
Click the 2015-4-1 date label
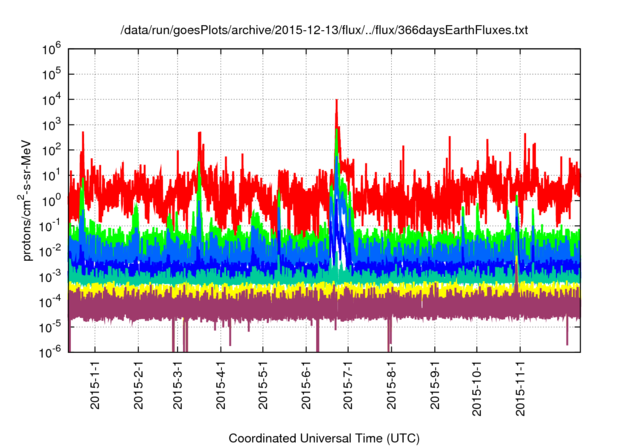(x=221, y=385)
